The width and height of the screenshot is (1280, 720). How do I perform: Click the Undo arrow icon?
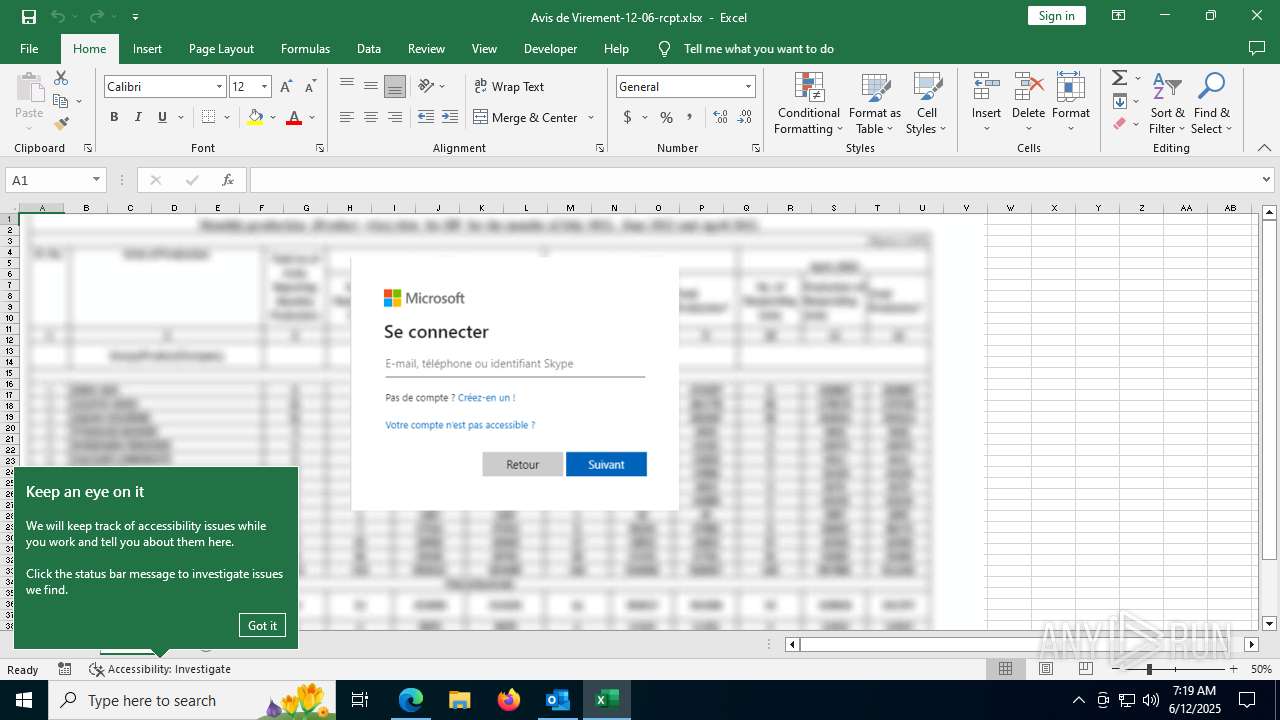click(58, 16)
